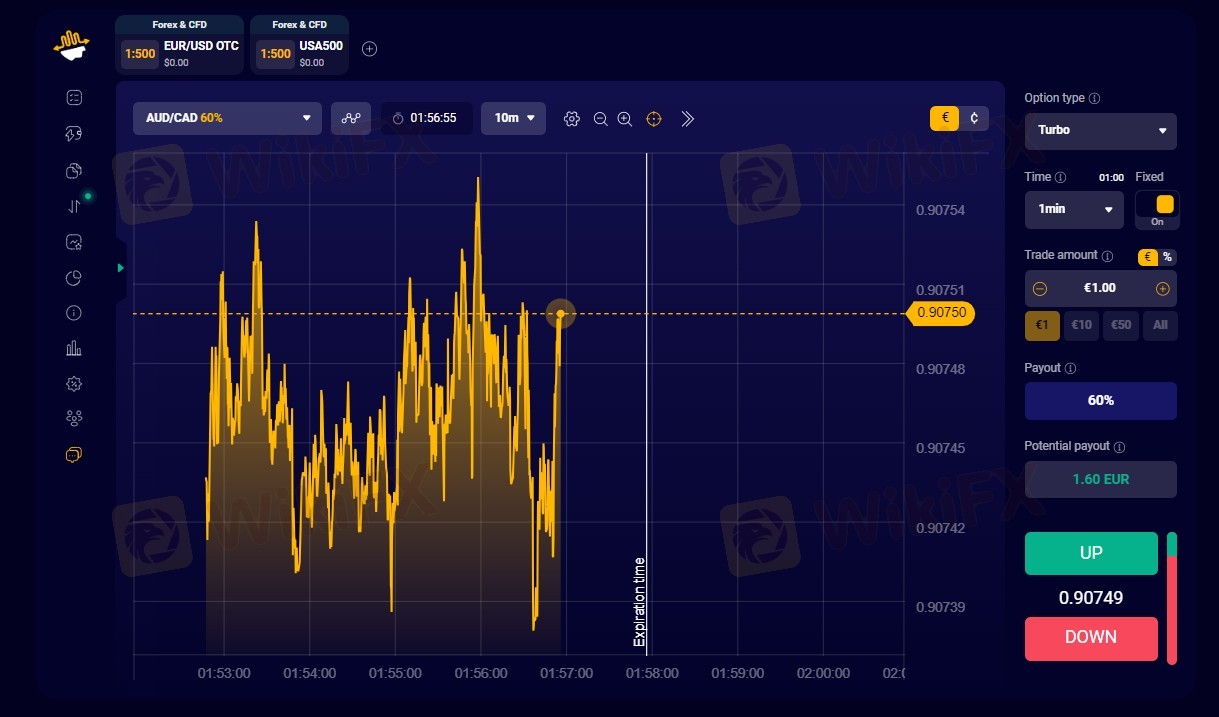
Task: Click the current price dot on the chart
Action: [561, 314]
